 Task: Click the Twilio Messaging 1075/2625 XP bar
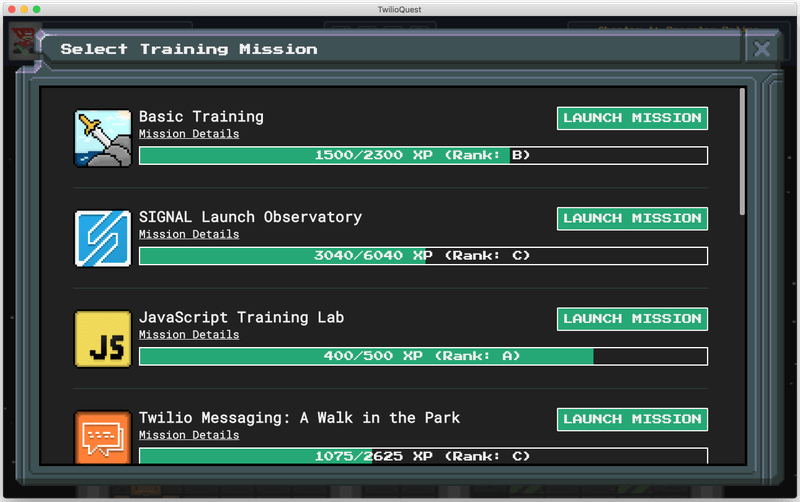(x=423, y=456)
